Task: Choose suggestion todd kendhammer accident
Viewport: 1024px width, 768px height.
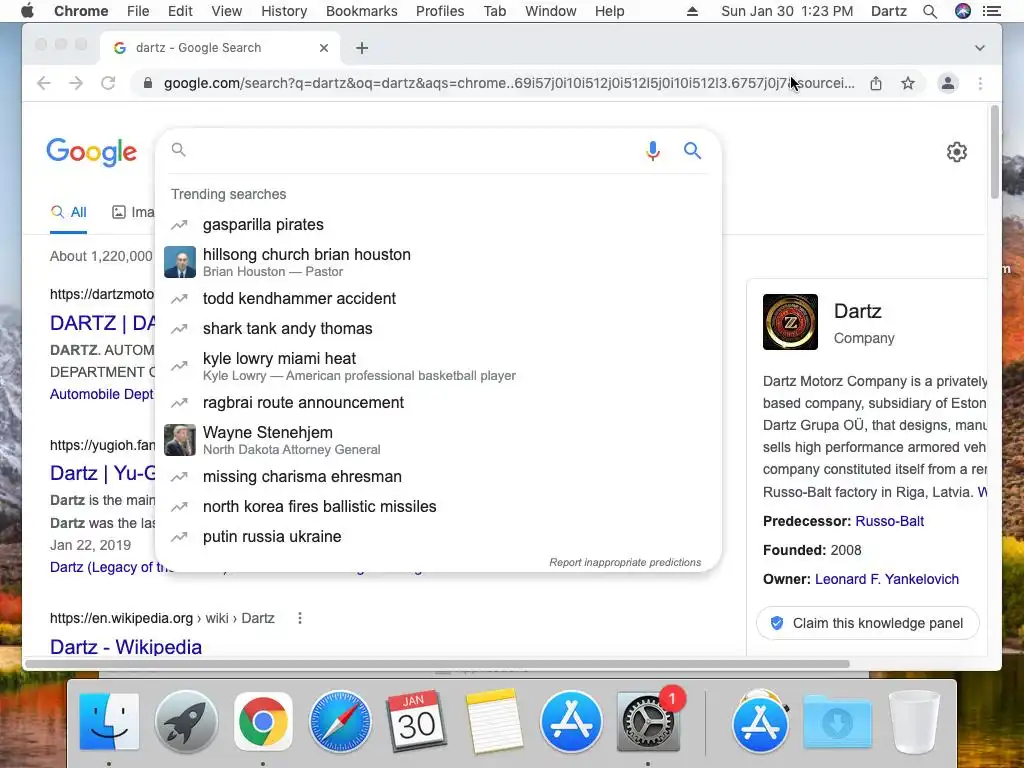Action: (438, 298)
